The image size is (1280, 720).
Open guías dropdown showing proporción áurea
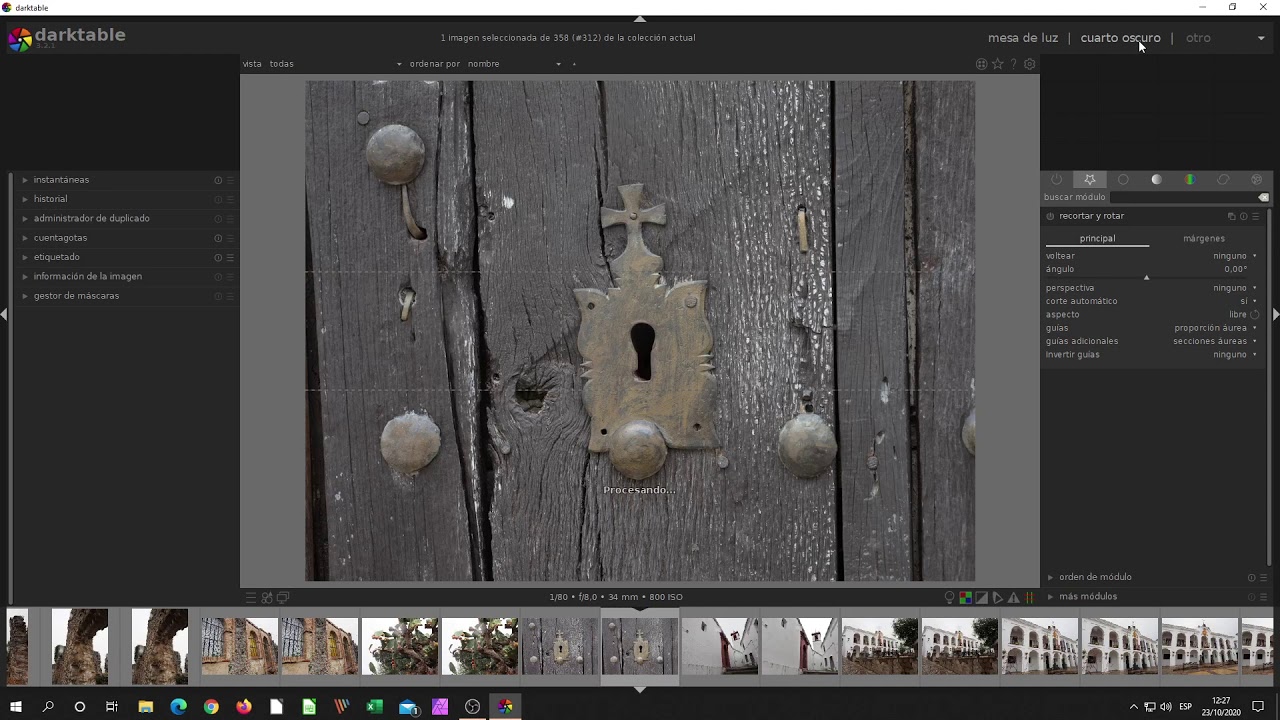[1153, 328]
